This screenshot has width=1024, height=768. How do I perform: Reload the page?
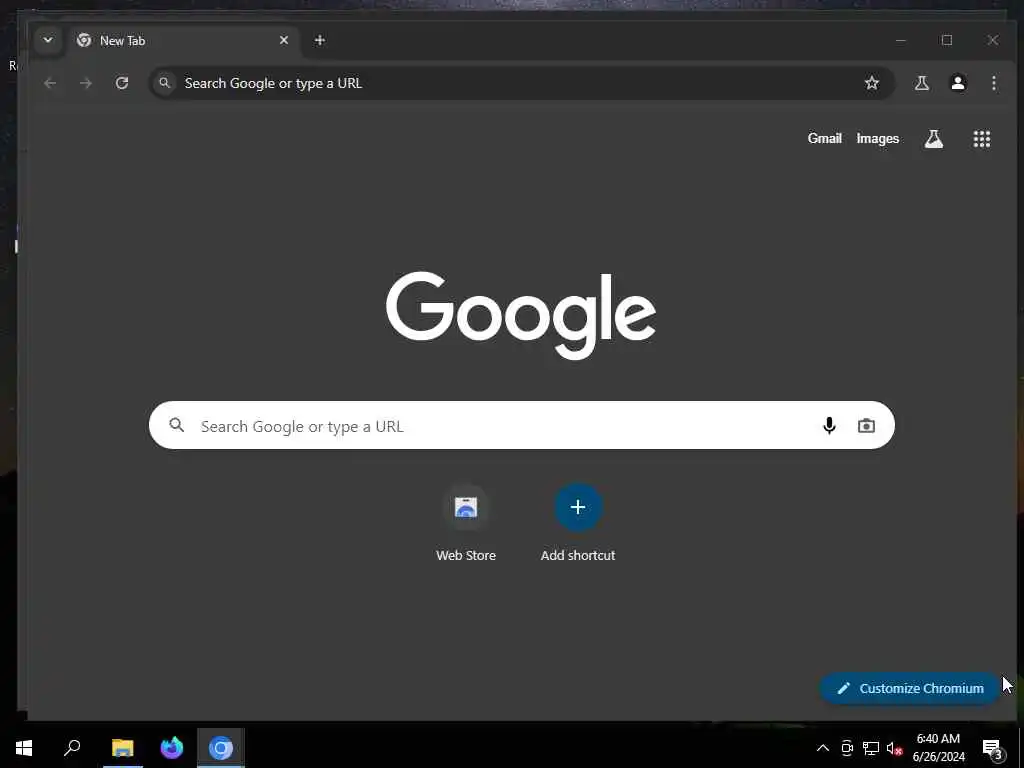point(122,83)
